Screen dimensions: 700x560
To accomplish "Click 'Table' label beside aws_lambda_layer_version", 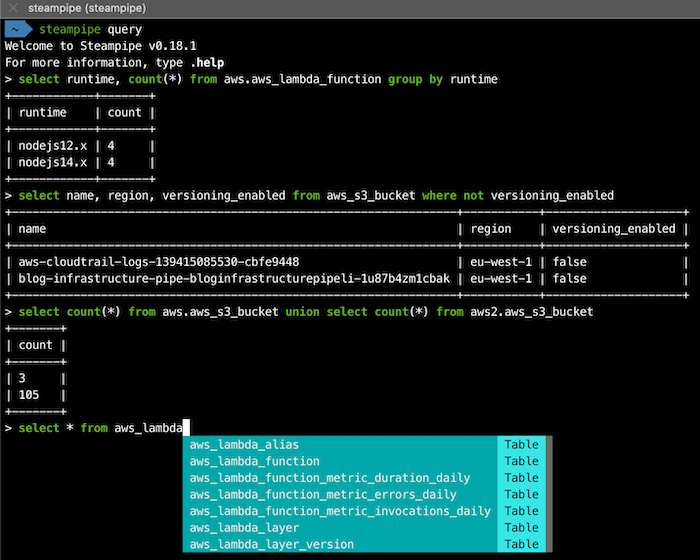I will (x=521, y=544).
